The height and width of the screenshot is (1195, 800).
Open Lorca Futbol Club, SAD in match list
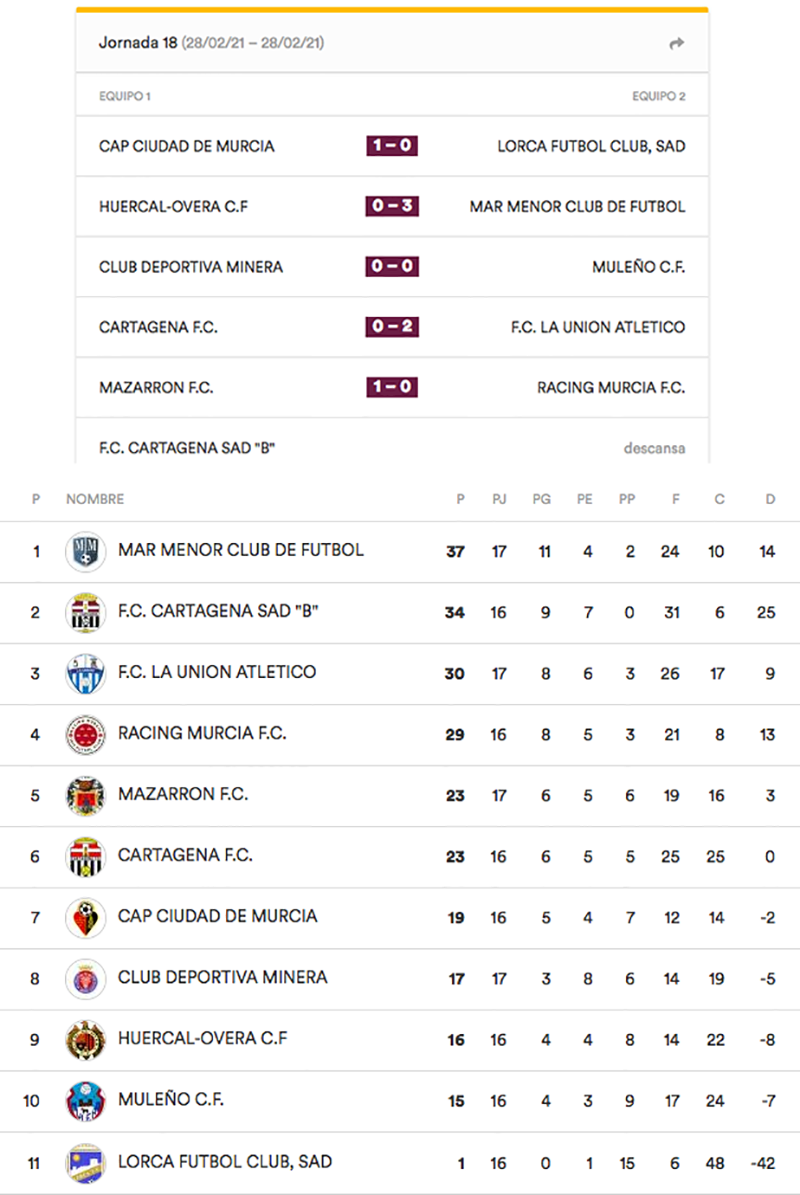tap(591, 146)
